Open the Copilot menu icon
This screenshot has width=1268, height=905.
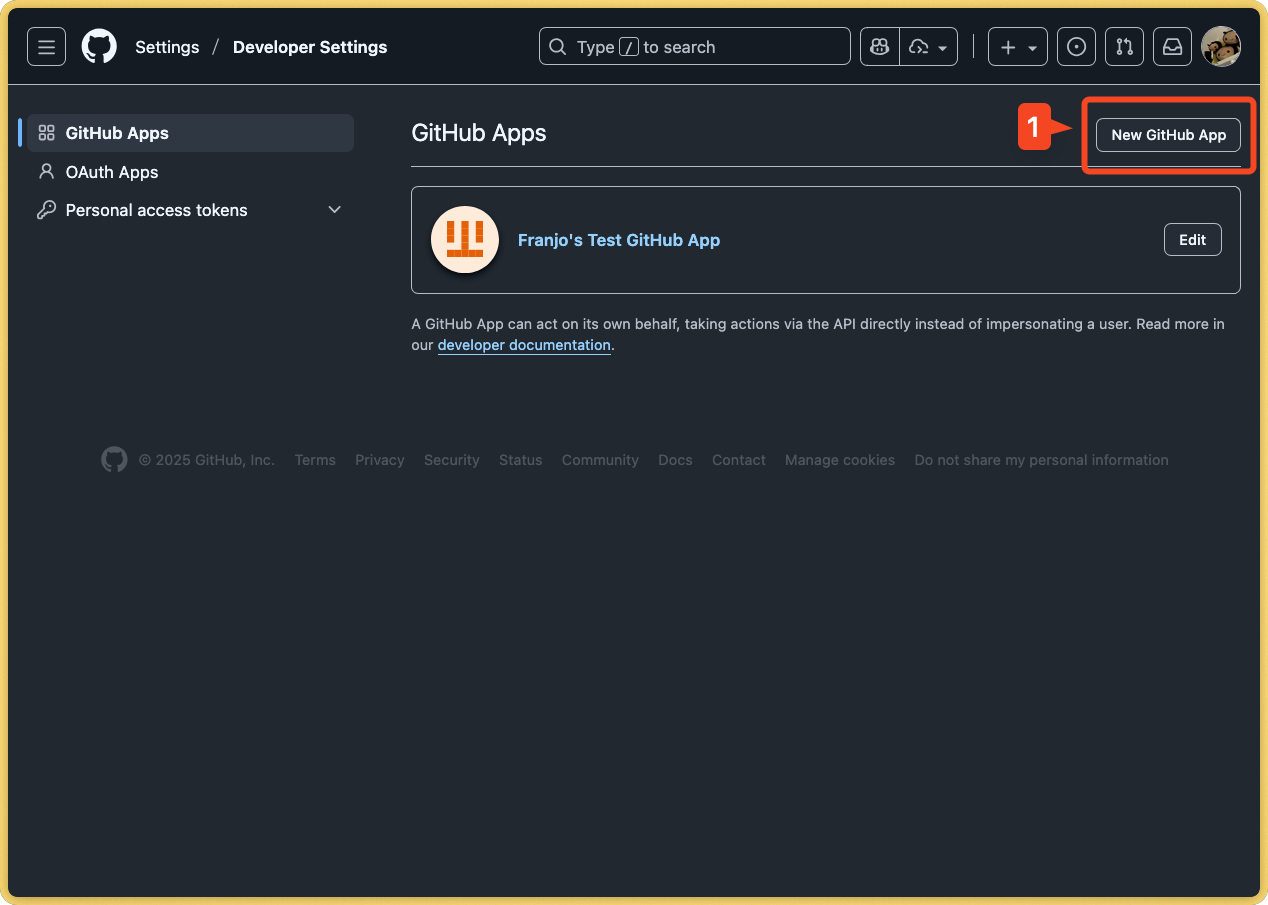(879, 46)
